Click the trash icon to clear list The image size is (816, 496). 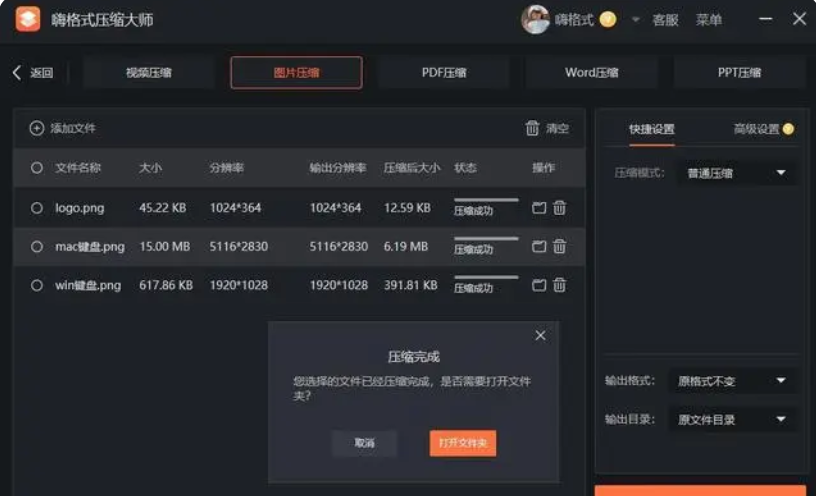pos(532,128)
